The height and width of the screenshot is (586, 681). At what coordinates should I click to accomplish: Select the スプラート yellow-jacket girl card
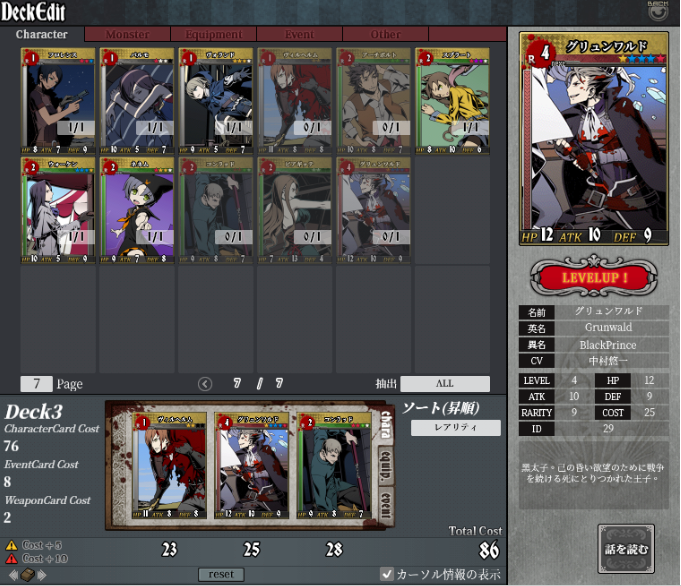point(453,101)
